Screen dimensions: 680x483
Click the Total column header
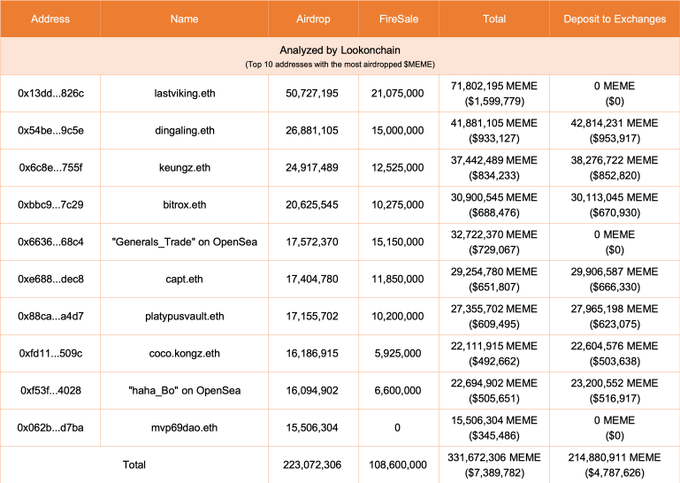494,19
